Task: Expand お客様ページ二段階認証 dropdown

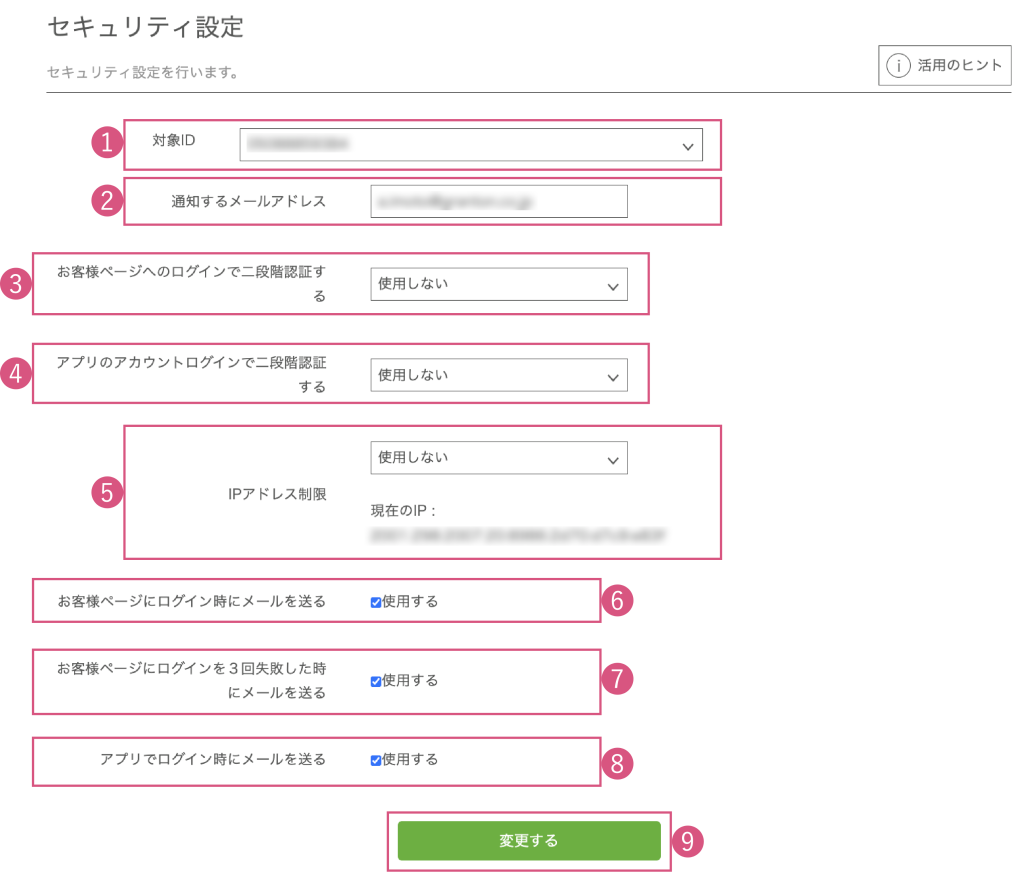Action: click(498, 285)
